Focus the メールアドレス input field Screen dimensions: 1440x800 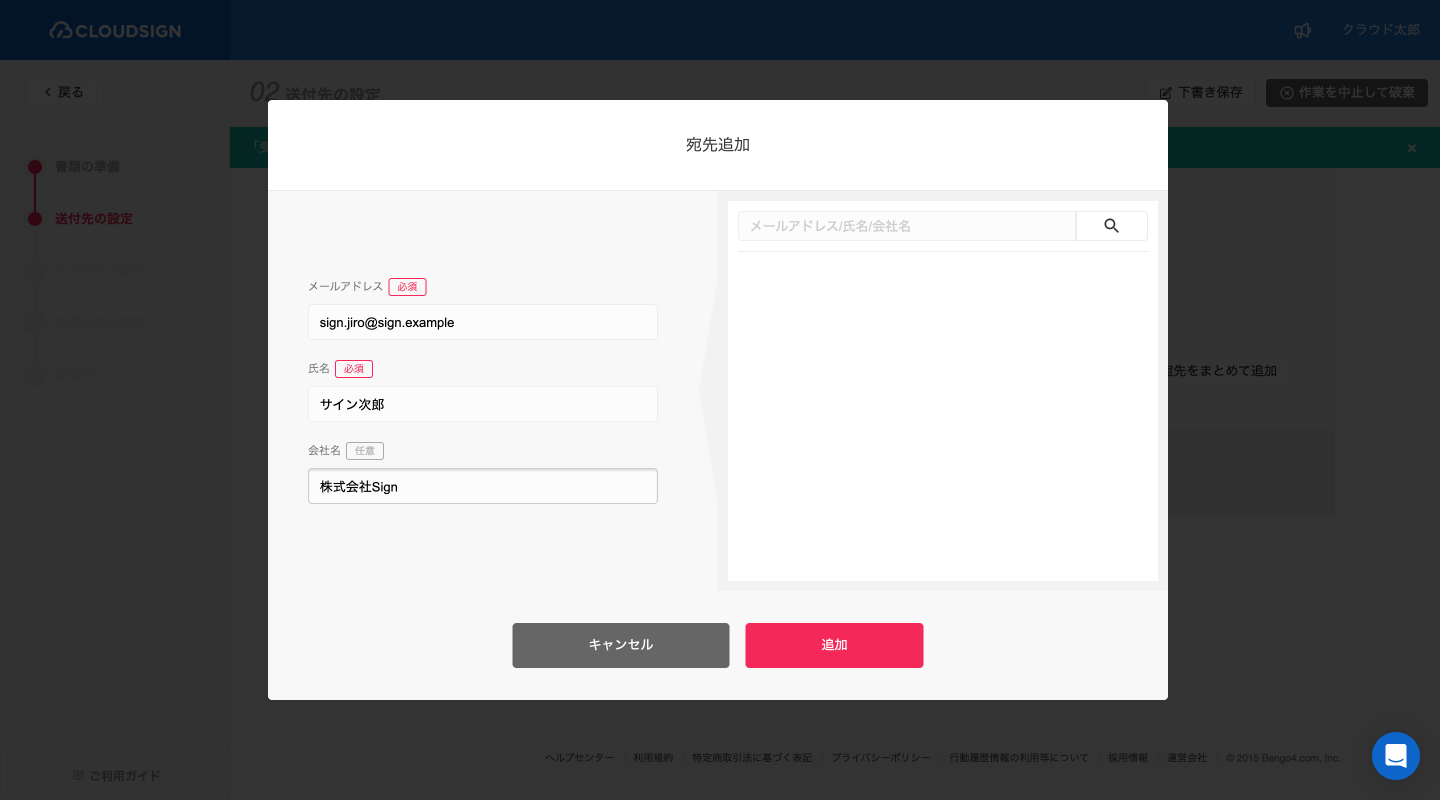(x=482, y=322)
